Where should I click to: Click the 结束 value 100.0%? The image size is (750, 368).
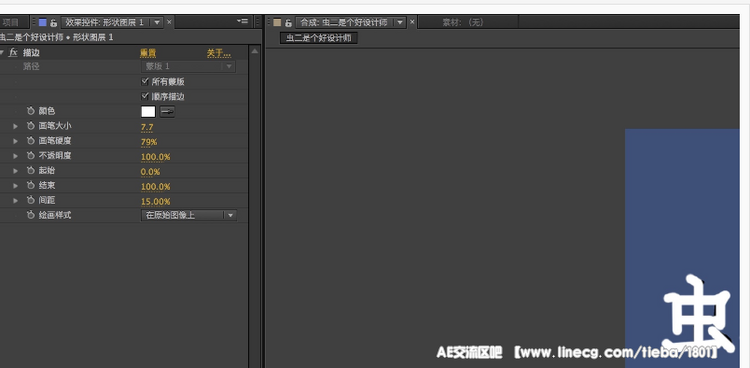click(x=155, y=187)
